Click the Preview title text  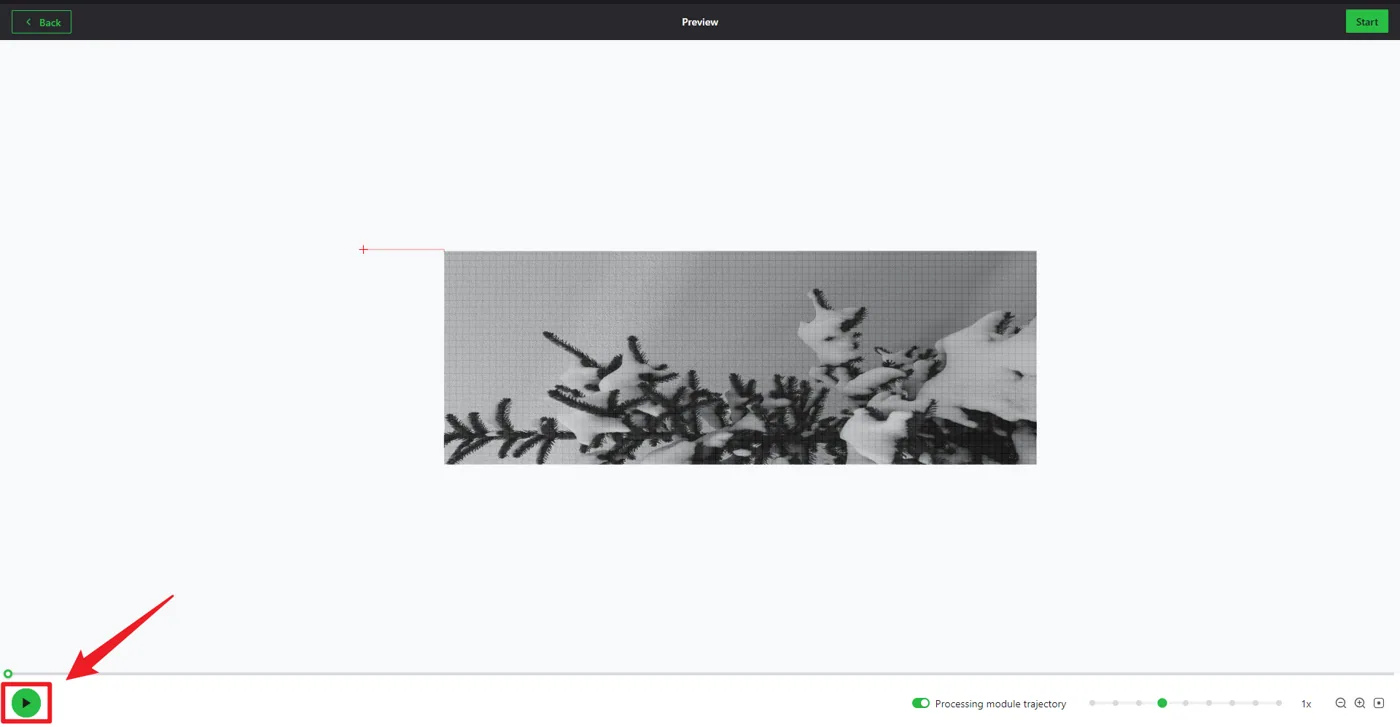700,22
